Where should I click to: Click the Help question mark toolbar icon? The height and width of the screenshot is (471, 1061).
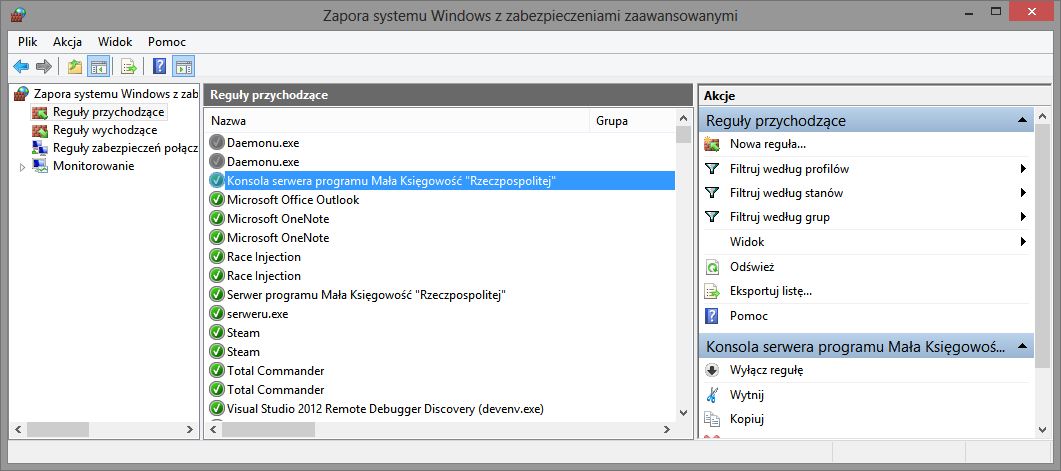point(159,67)
